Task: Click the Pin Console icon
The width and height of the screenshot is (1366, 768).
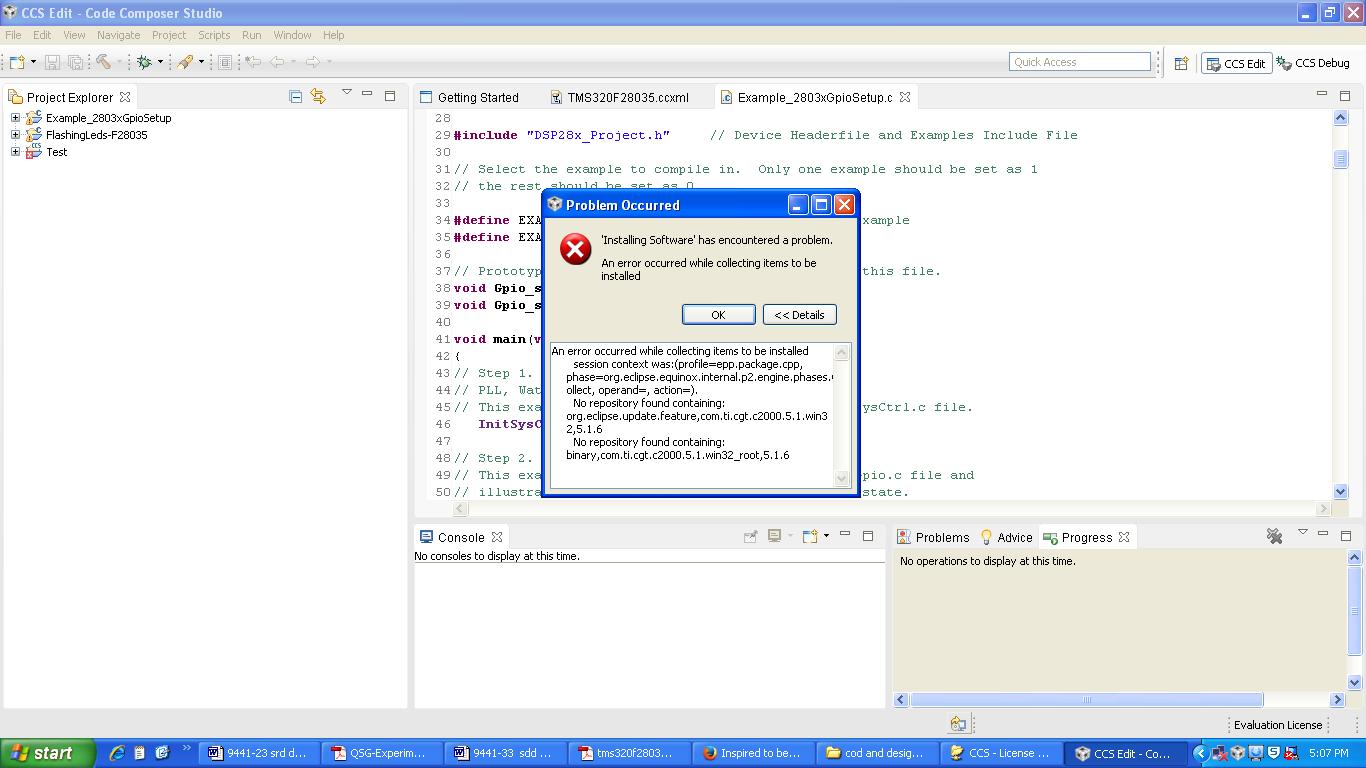Action: tap(750, 536)
